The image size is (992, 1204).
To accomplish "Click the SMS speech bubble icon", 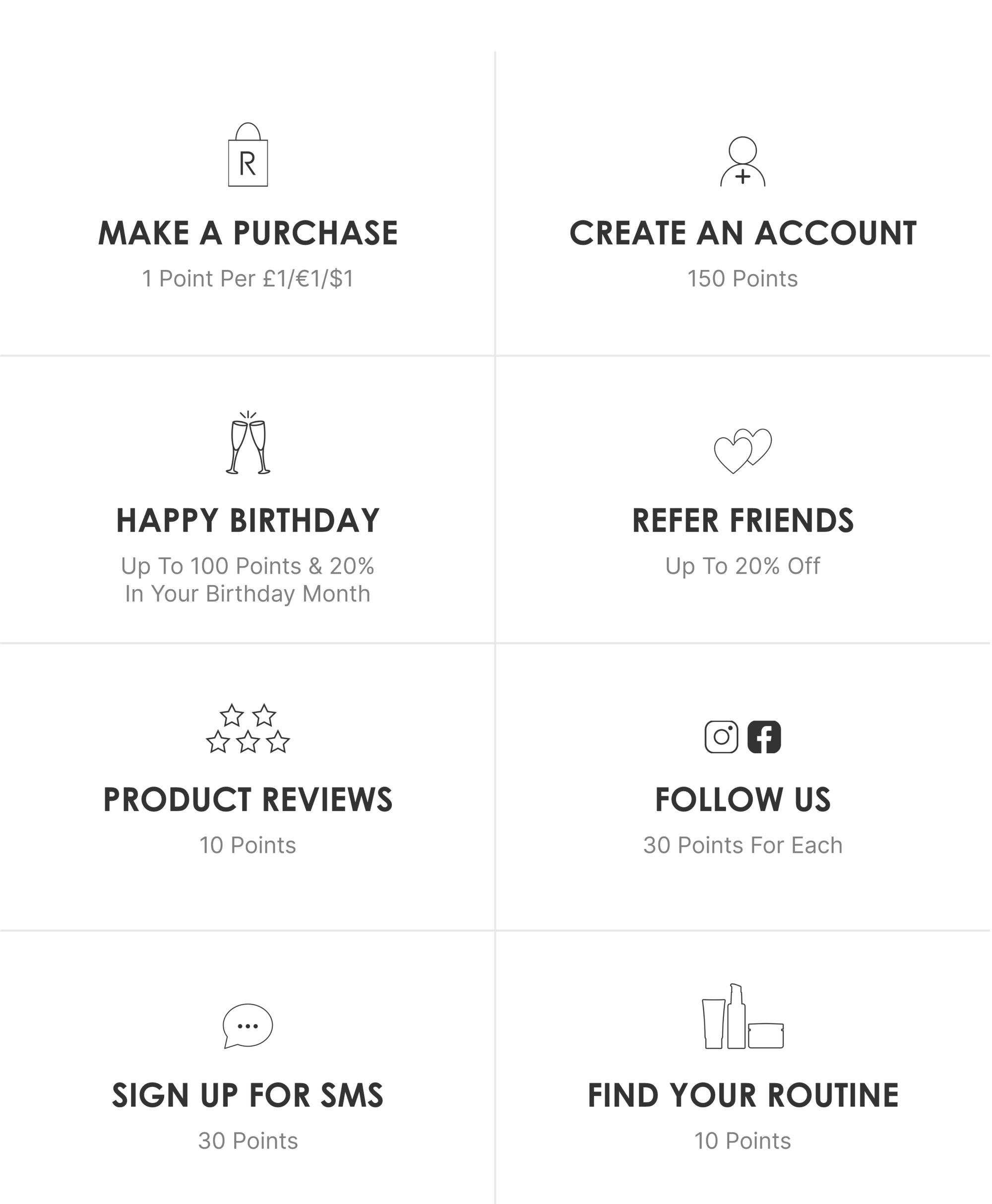I will [248, 1026].
